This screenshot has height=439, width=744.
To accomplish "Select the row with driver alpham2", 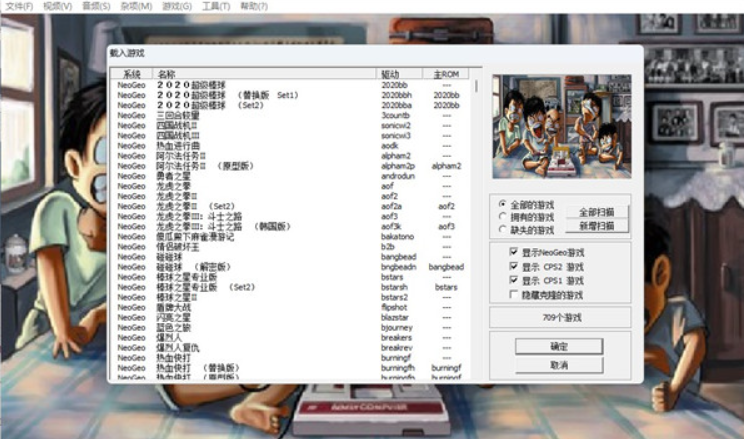I will point(291,156).
